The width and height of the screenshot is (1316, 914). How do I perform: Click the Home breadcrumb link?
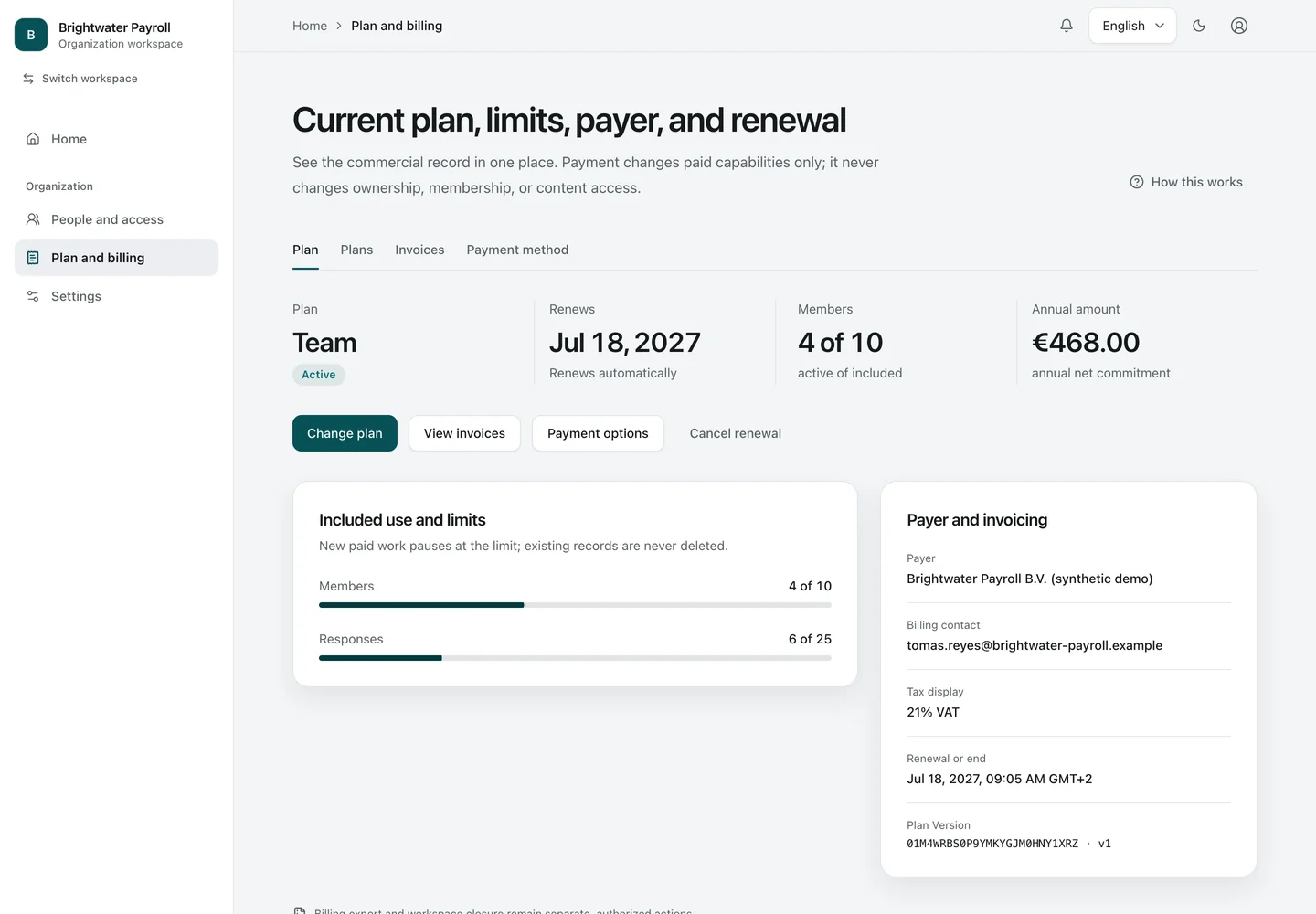[310, 26]
